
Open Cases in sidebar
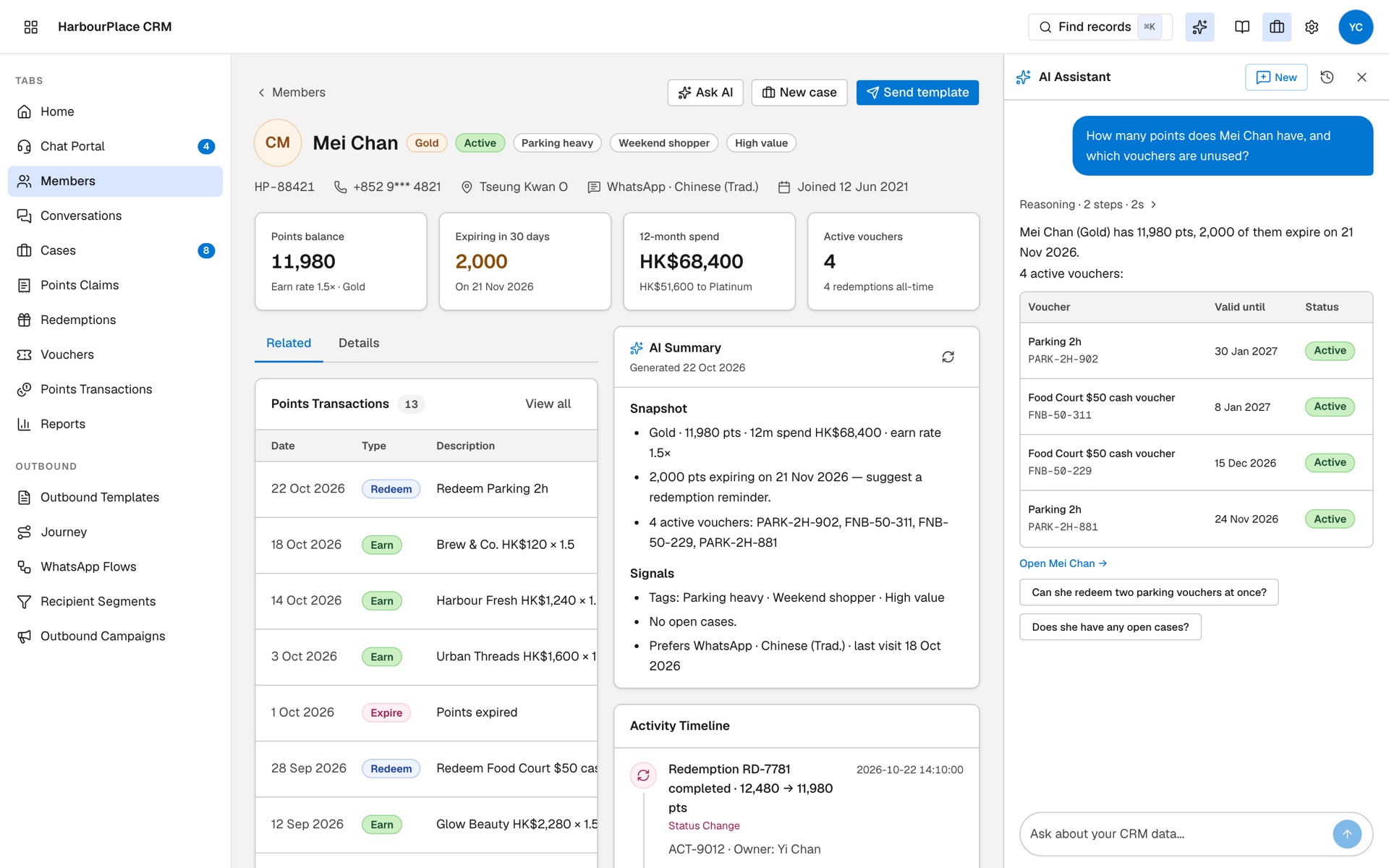pos(116,250)
